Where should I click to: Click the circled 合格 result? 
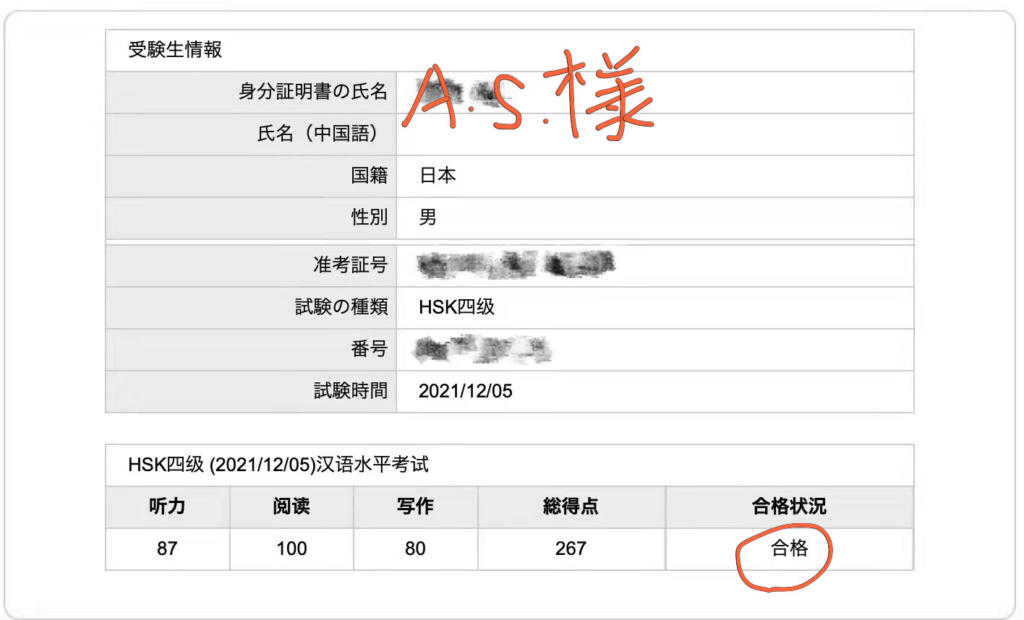(x=788, y=548)
